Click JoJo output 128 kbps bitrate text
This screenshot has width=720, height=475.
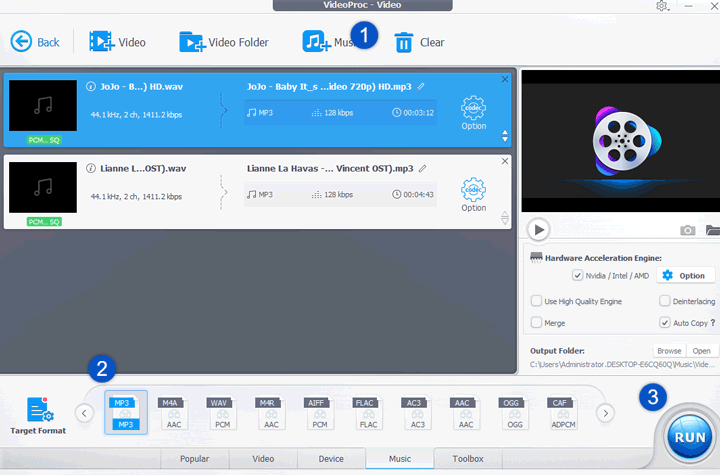(338, 113)
